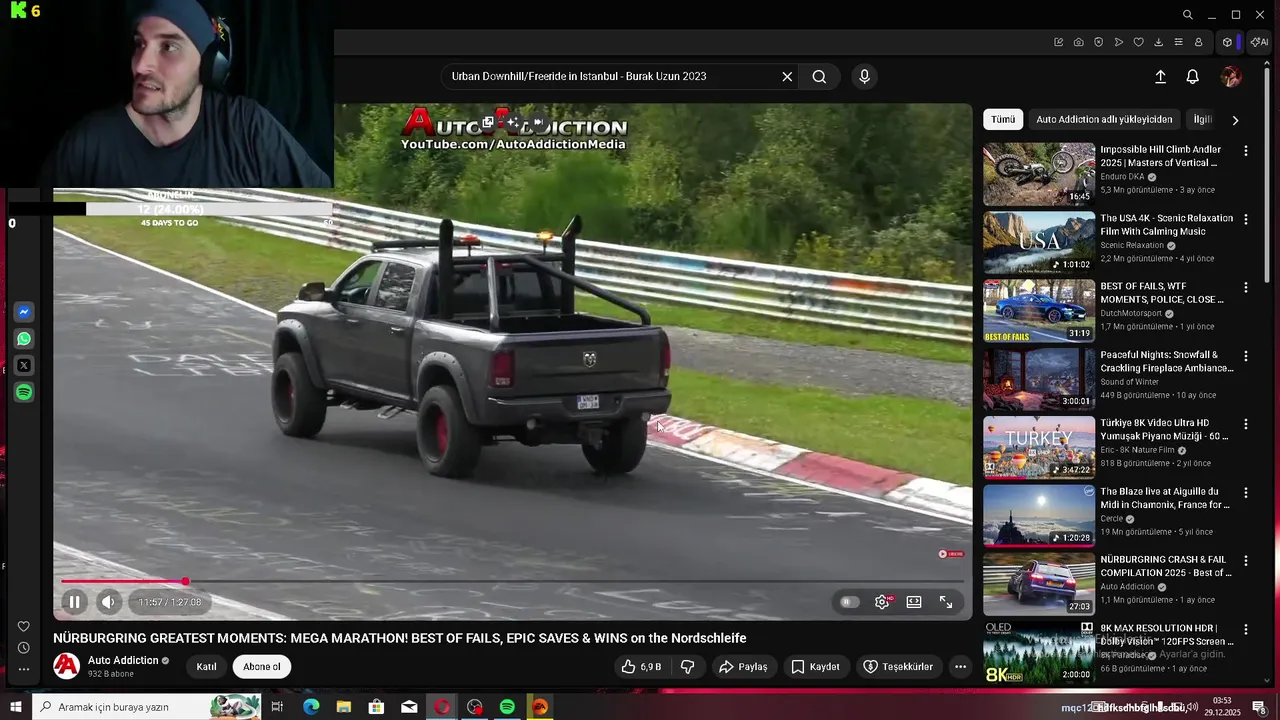Open the upload/create icon on YouTube
The height and width of the screenshot is (720, 1280).
coord(1160,77)
